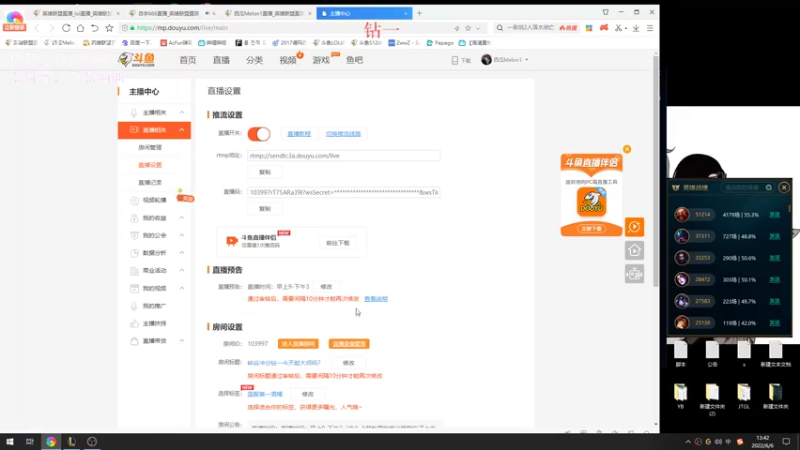Collapse the 主播相关 sidebar chevron
Screen dimensions: 800x450
click(182, 112)
